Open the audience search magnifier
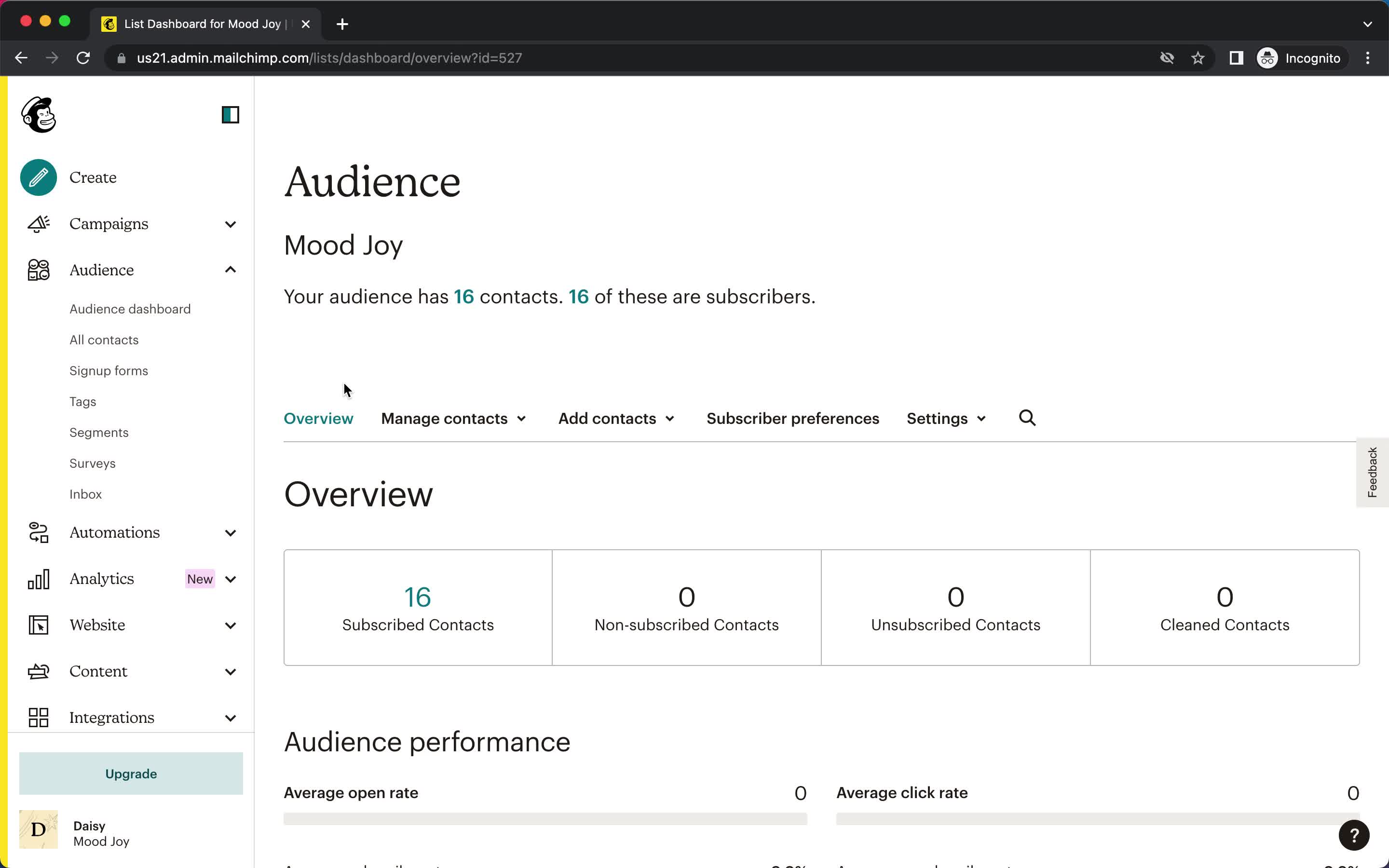 point(1027,418)
